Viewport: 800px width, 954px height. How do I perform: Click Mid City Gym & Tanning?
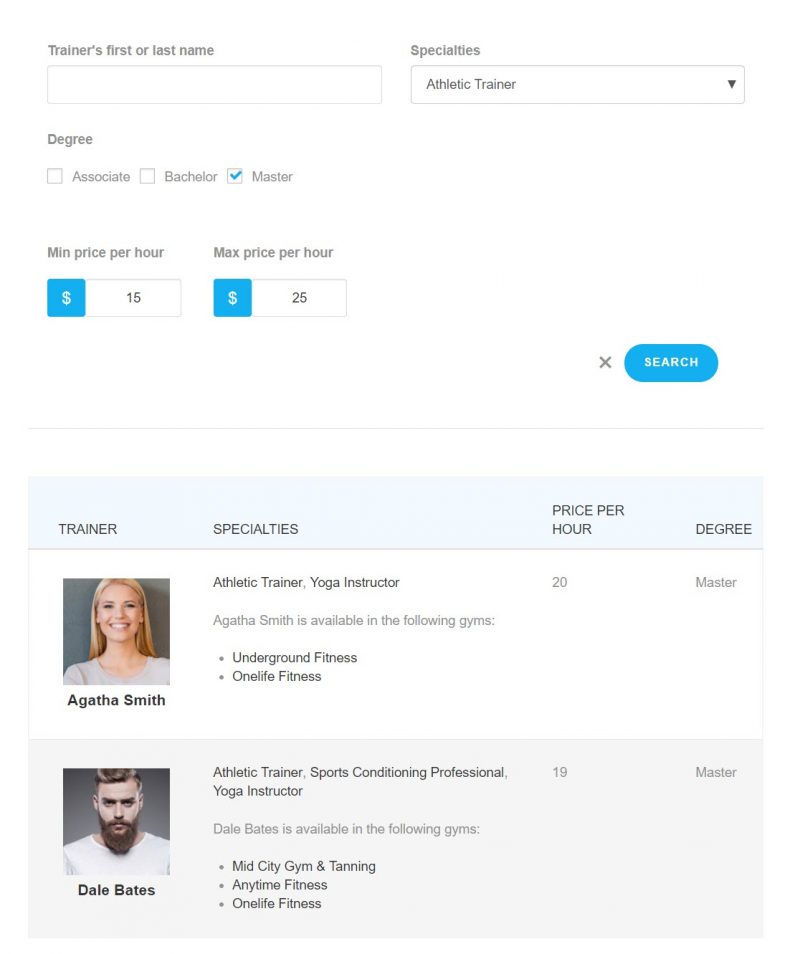tap(304, 866)
